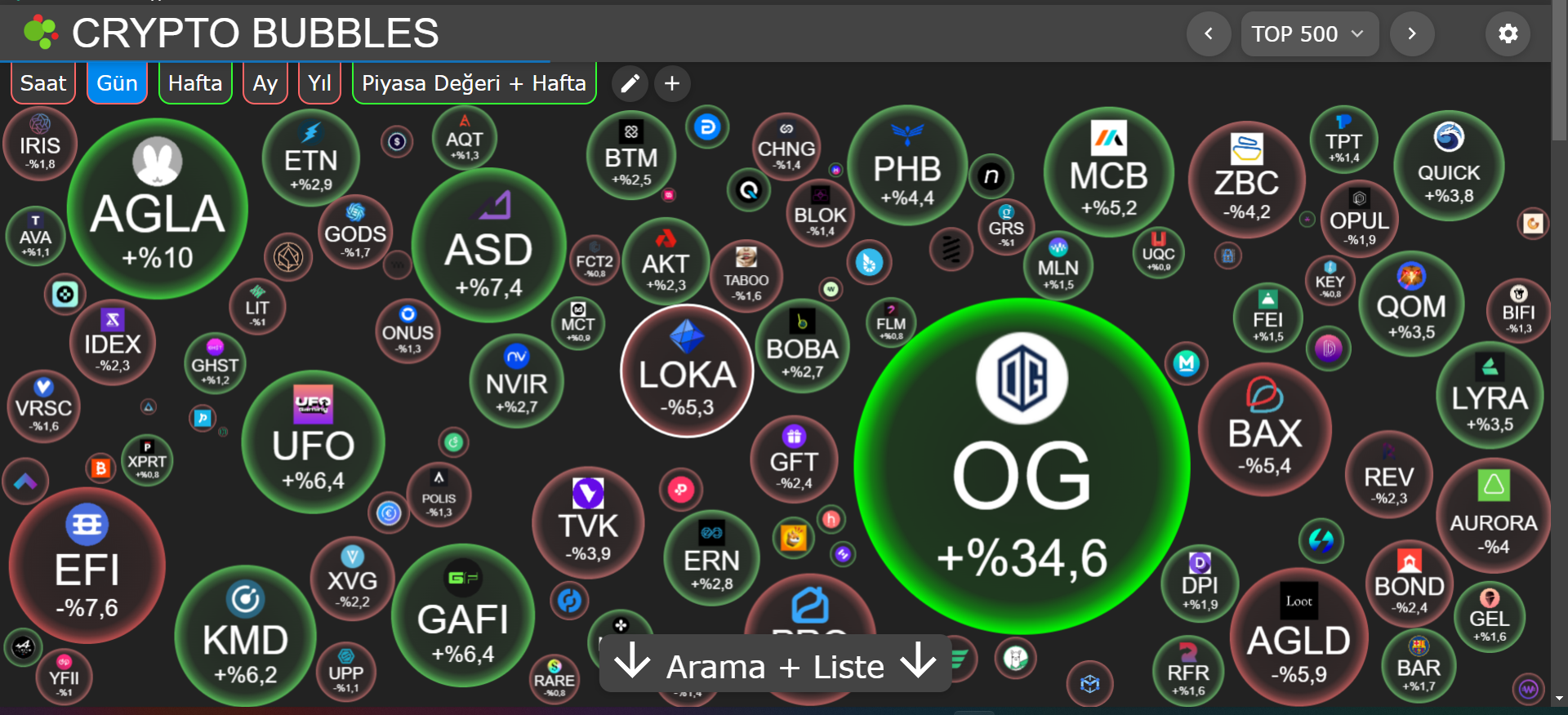This screenshot has width=1568, height=715.
Task: Choose Piyasa Değeri + Hafta view
Action: click(x=474, y=83)
